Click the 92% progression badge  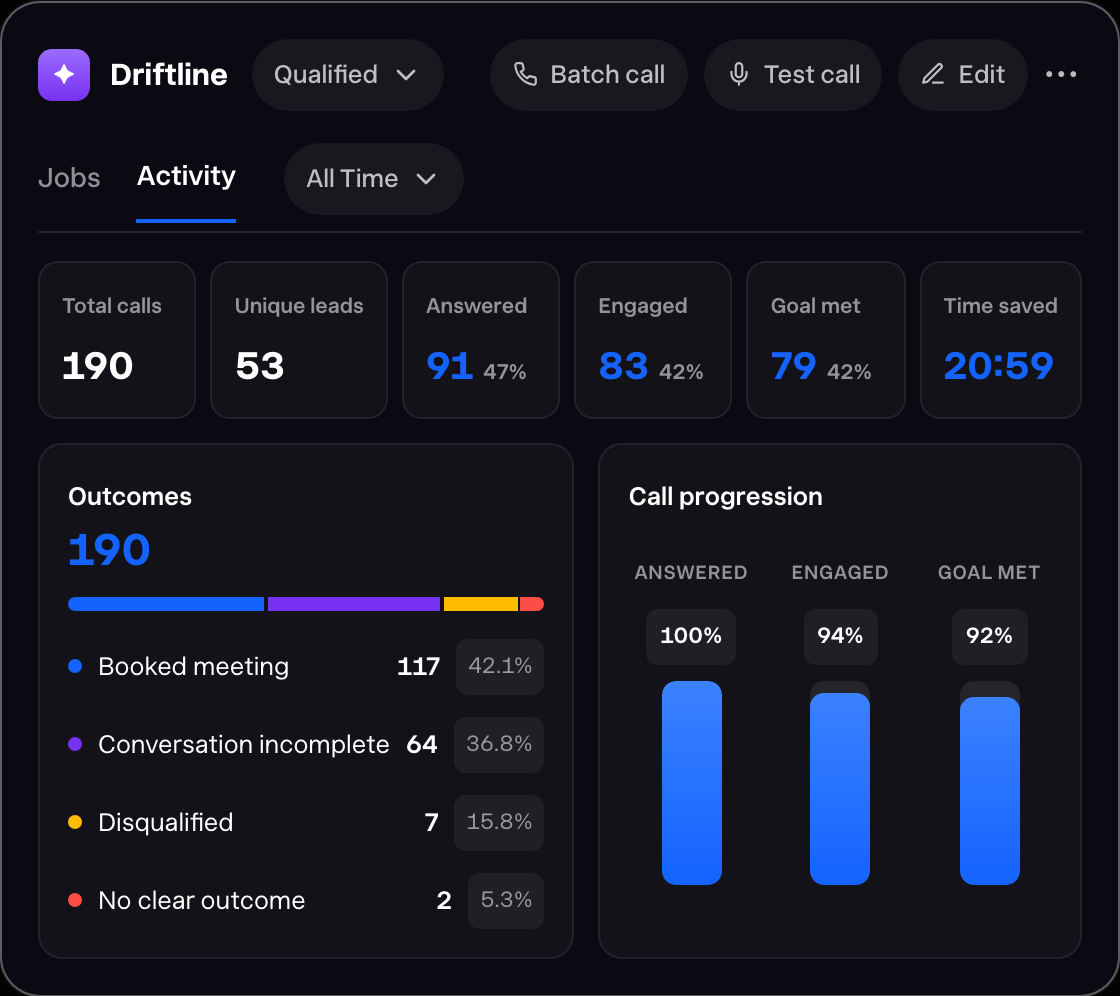989,637
